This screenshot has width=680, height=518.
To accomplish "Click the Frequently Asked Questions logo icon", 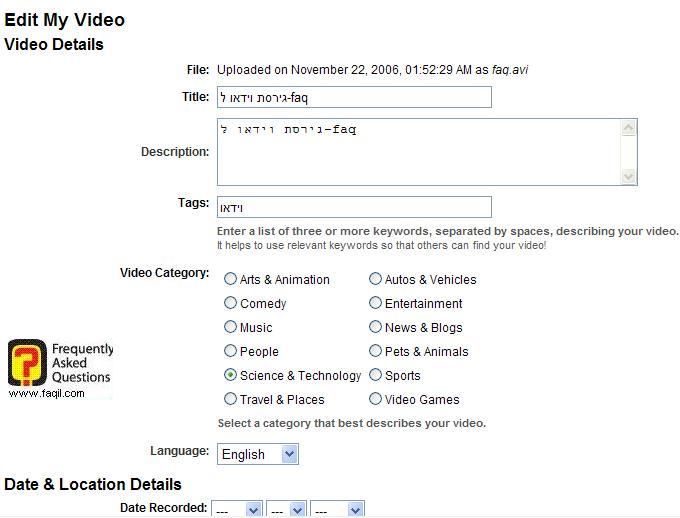I will click(27, 363).
